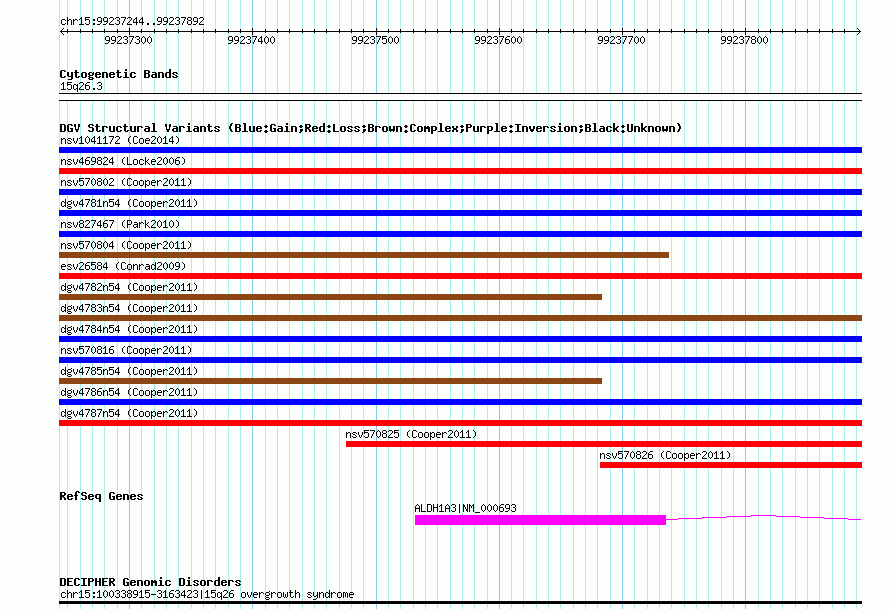Screen dimensions: 890x609
Task: Click the brown nsv570804 complex variant bar
Action: (364, 255)
